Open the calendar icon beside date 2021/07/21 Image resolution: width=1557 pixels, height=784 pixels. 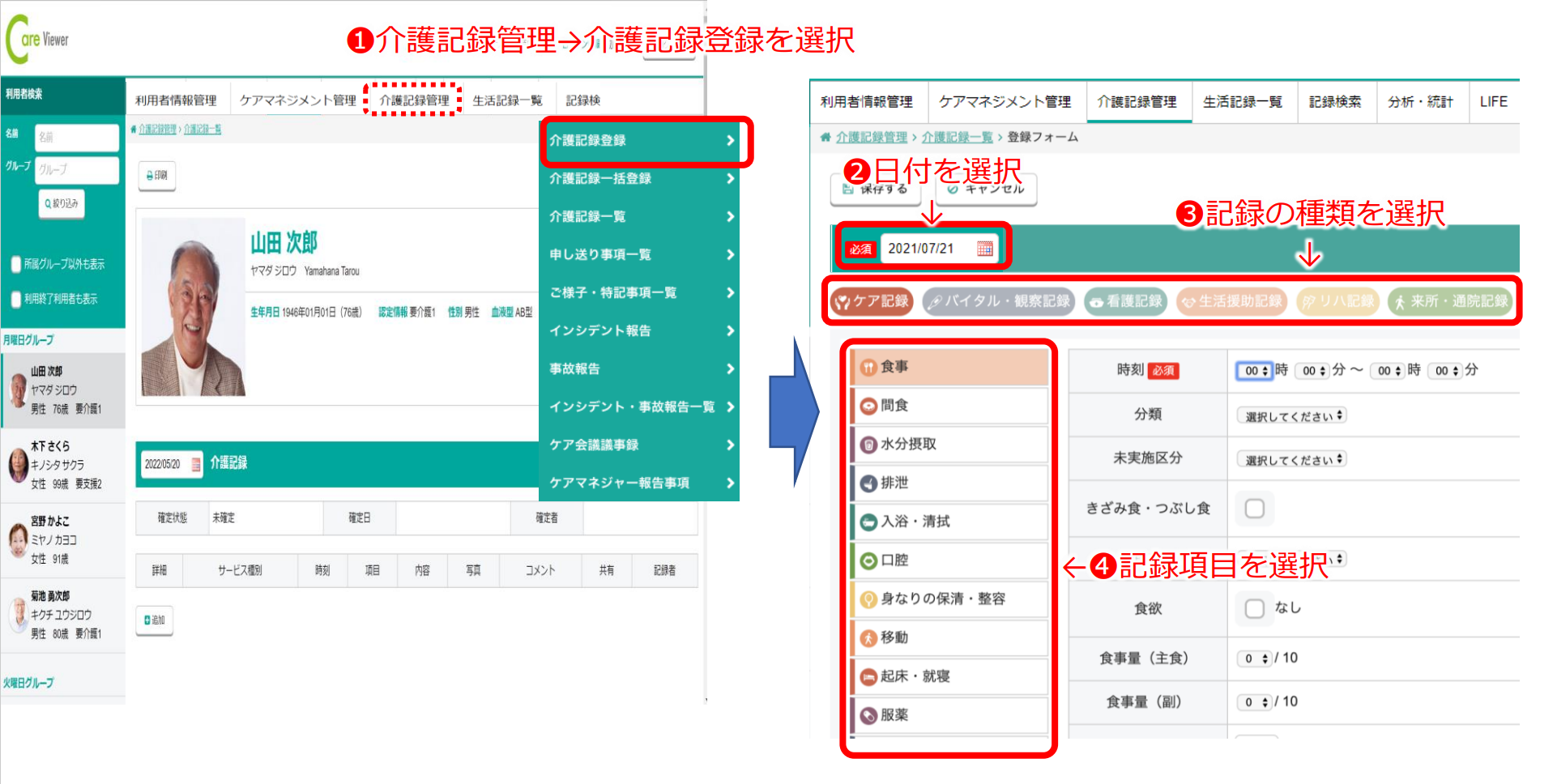[x=984, y=249]
